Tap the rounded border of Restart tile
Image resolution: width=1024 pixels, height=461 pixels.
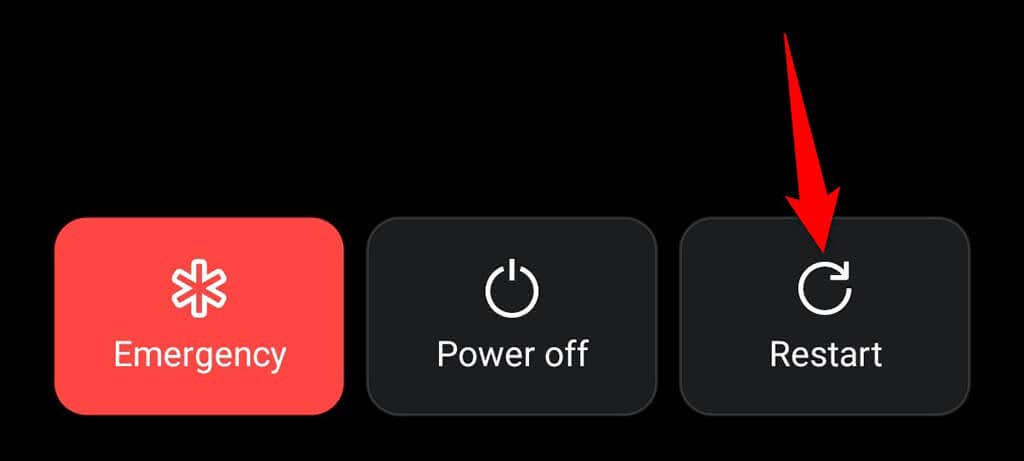coord(825,218)
